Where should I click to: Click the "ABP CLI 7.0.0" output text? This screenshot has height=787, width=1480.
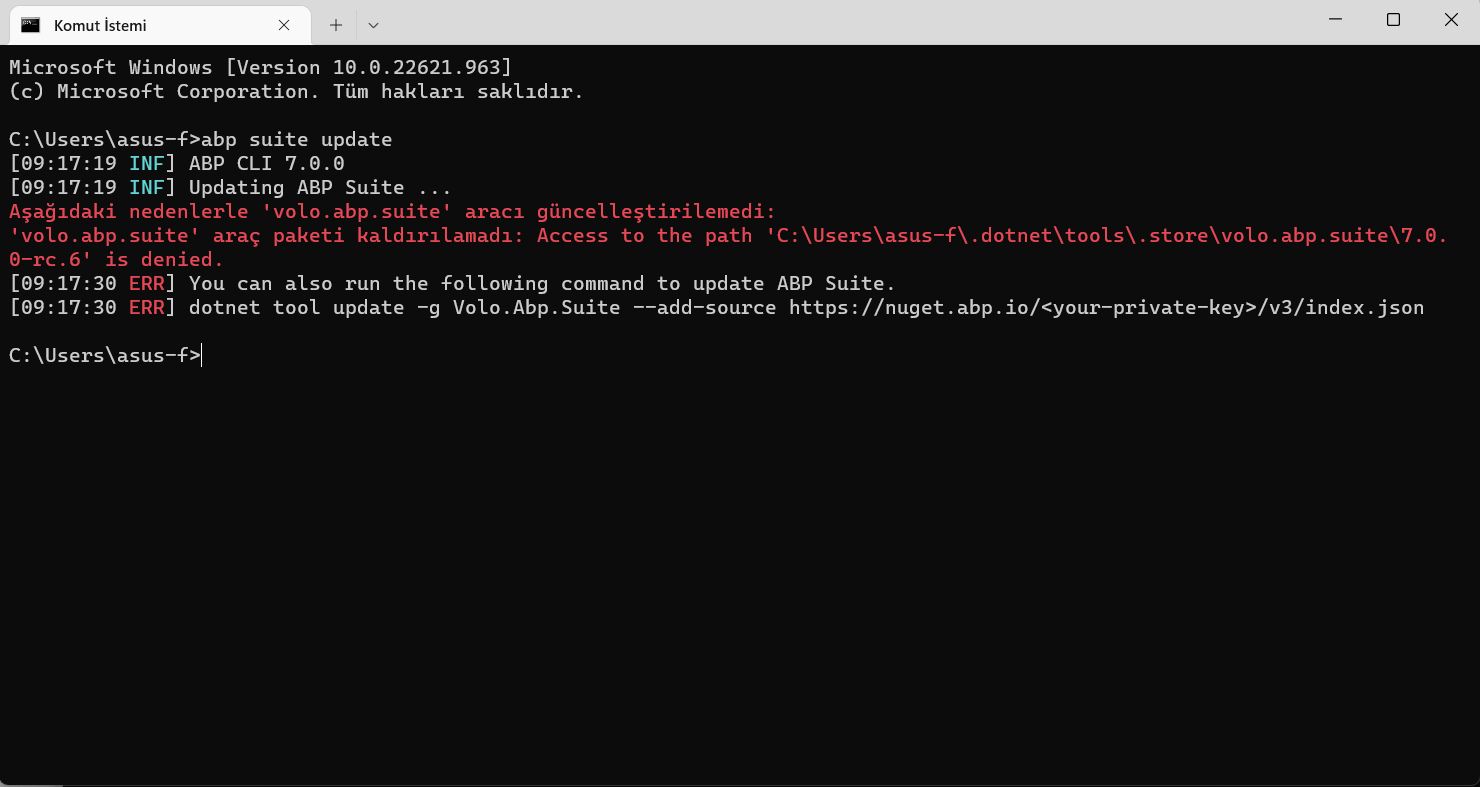click(266, 164)
